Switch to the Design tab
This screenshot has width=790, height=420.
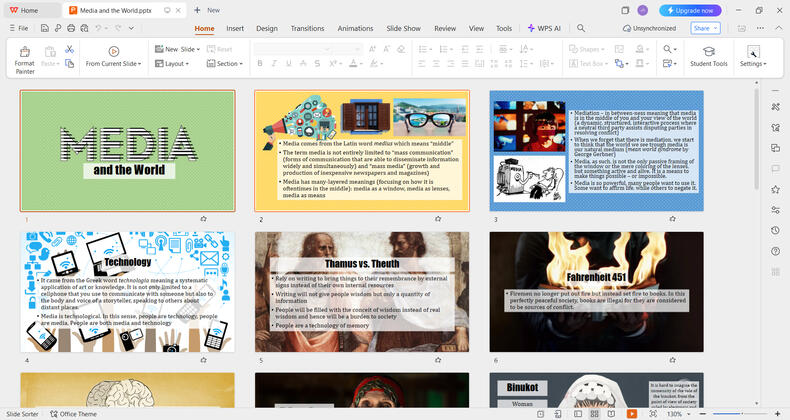pos(267,28)
